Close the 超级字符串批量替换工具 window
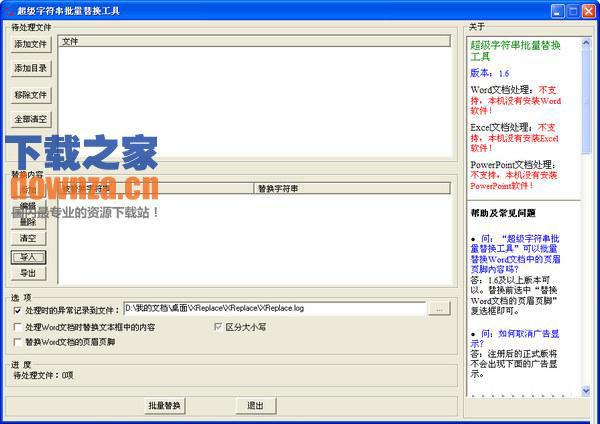The width and height of the screenshot is (600, 424). (589, 11)
